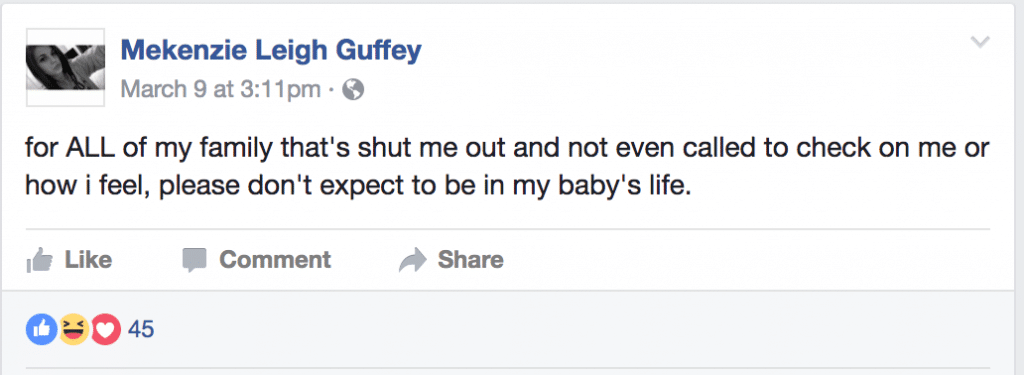Select the laughing Haha reaction icon

point(74,329)
